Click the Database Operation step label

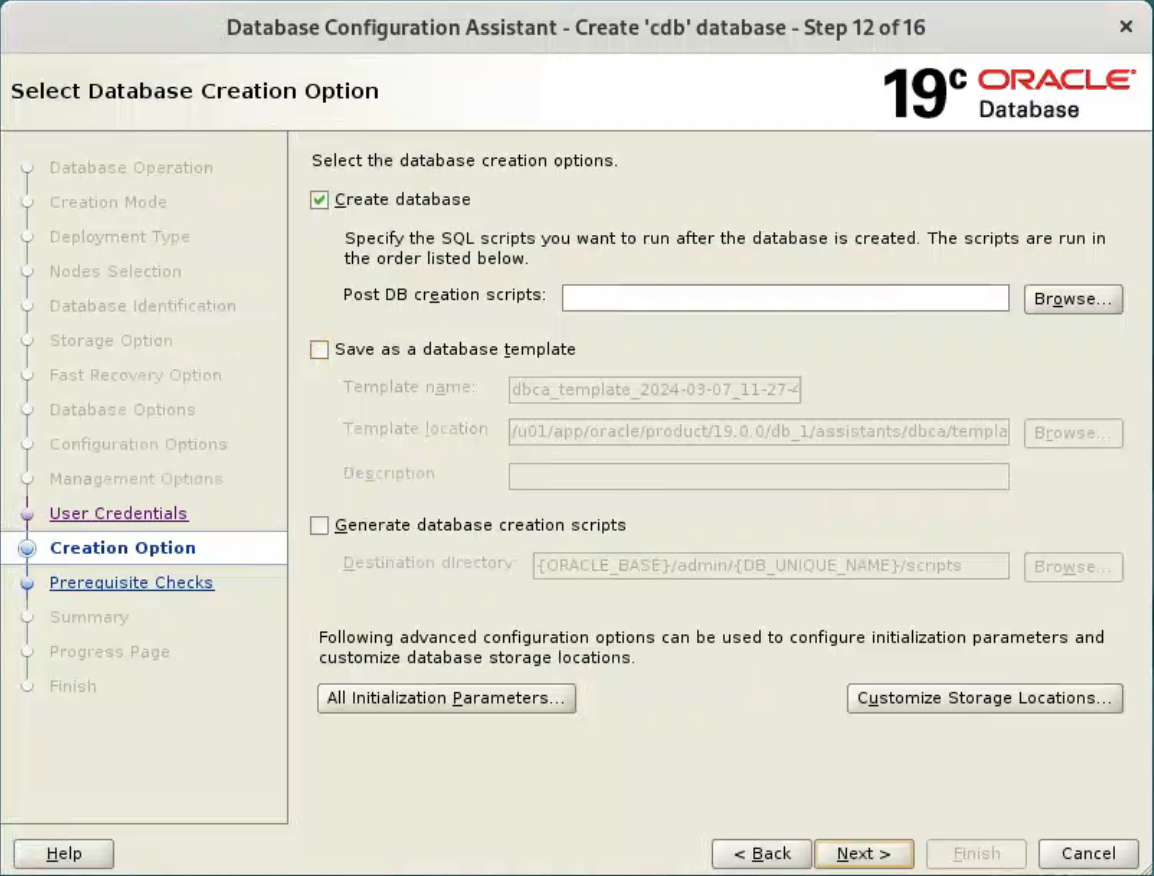(x=131, y=167)
